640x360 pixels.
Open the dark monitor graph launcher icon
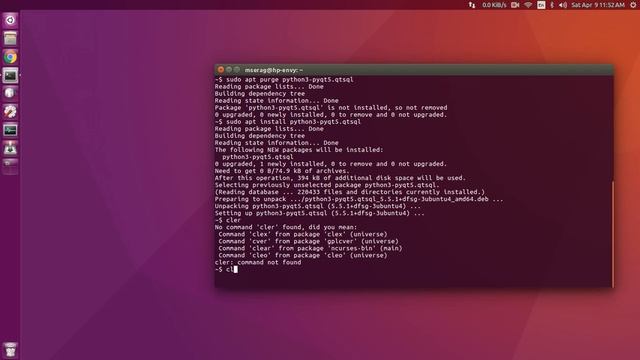click(10, 130)
